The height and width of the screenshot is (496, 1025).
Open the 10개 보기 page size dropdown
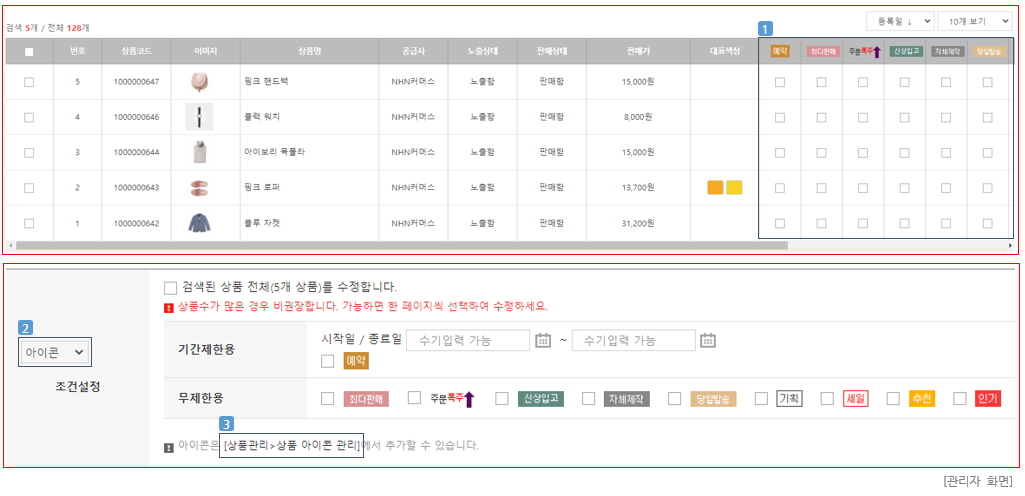click(974, 22)
